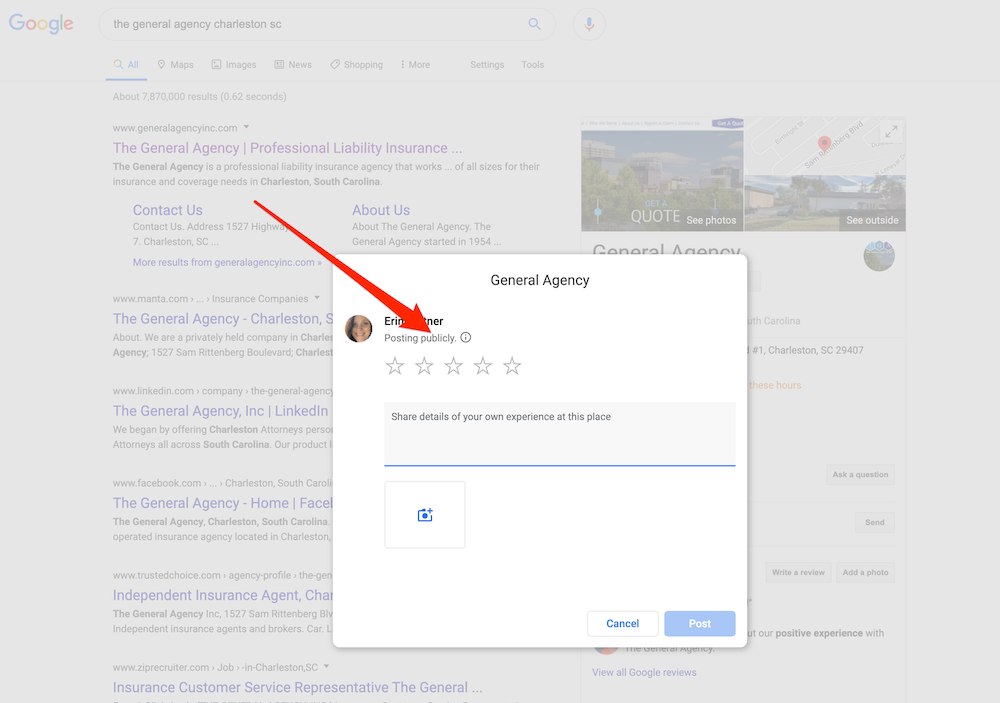Add a photo with the camera icon box
Screen dimensions: 1000x703
[425, 515]
